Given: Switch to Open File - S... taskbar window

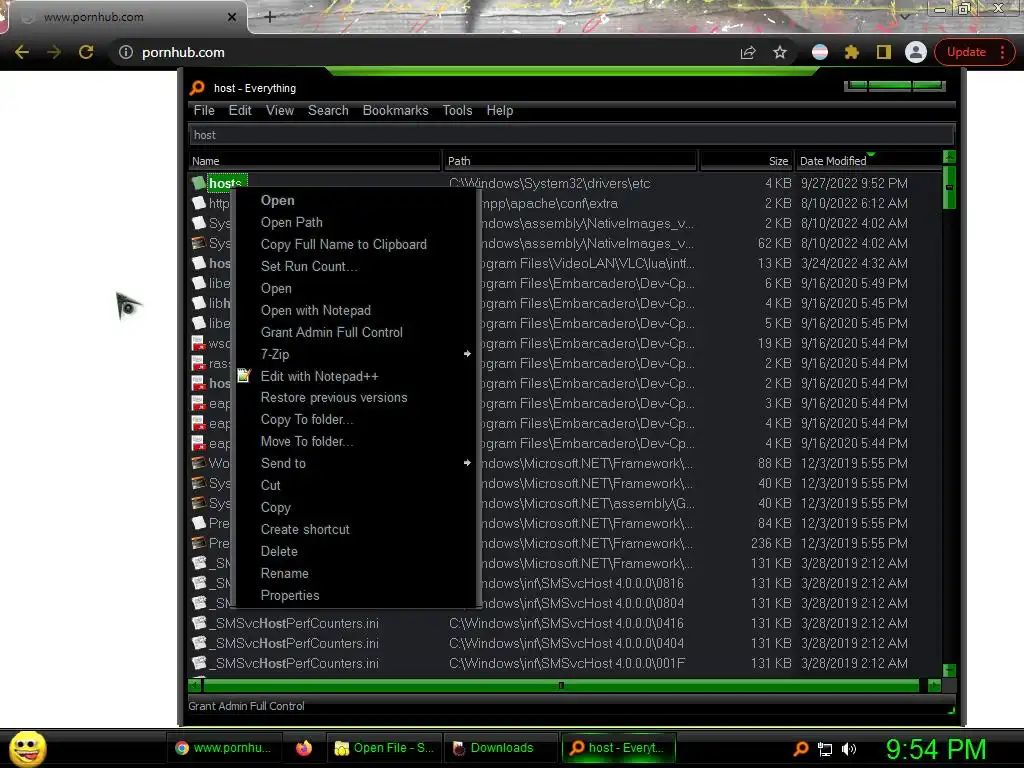Looking at the screenshot, I should [x=383, y=748].
